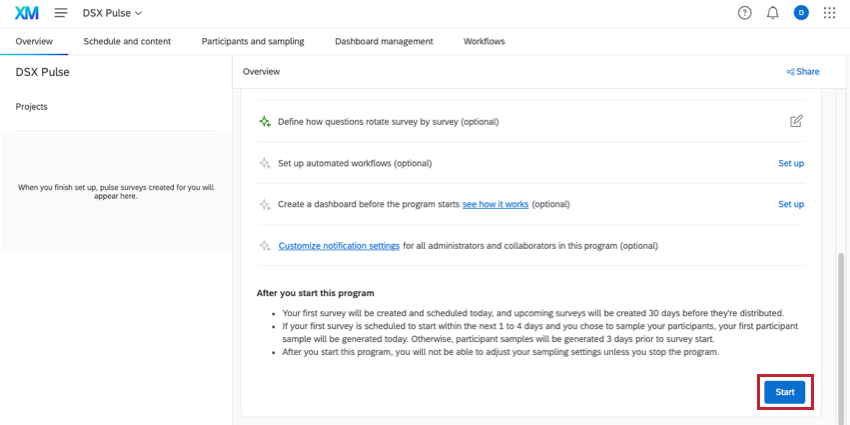Open the see how it works link
Viewport: 850px width, 425px height.
[495, 204]
